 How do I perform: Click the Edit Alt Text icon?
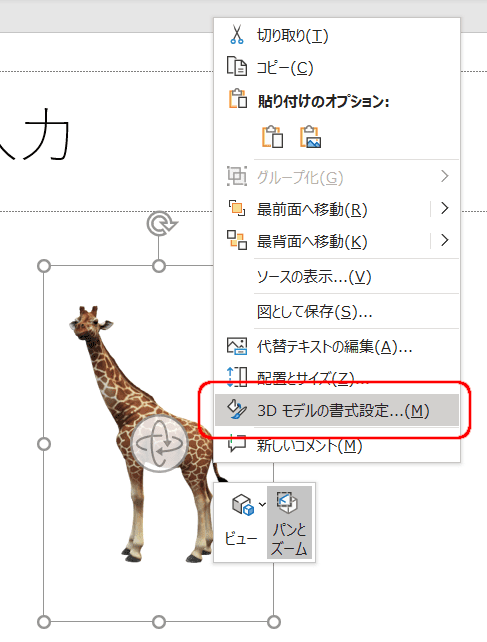pos(237,346)
